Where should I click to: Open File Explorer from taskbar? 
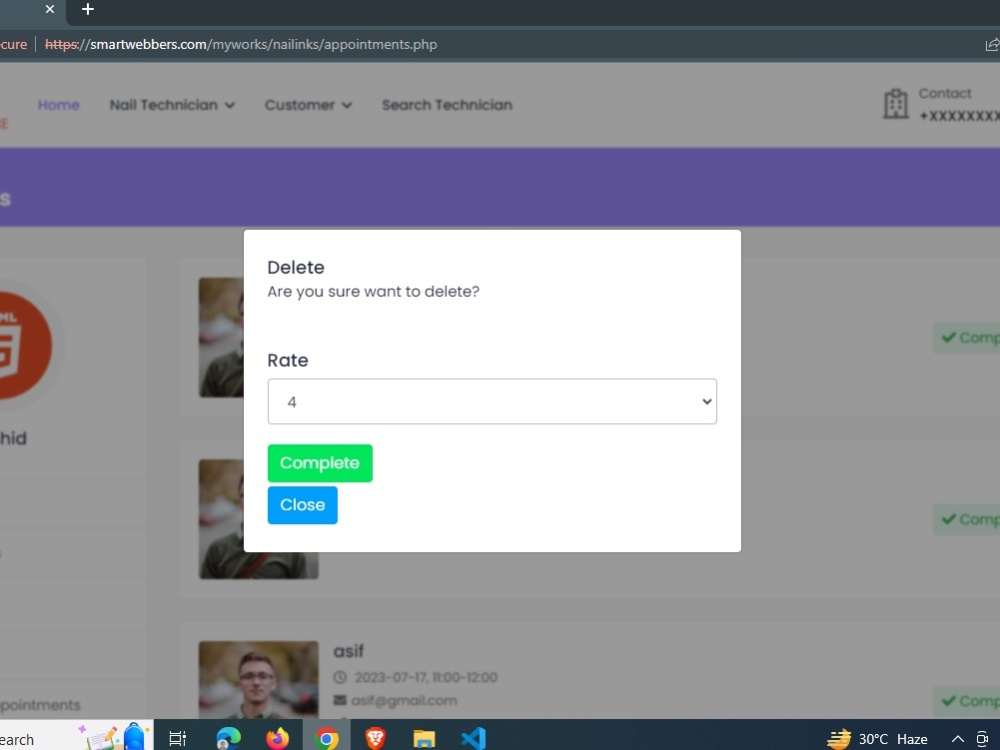pyautogui.click(x=424, y=739)
